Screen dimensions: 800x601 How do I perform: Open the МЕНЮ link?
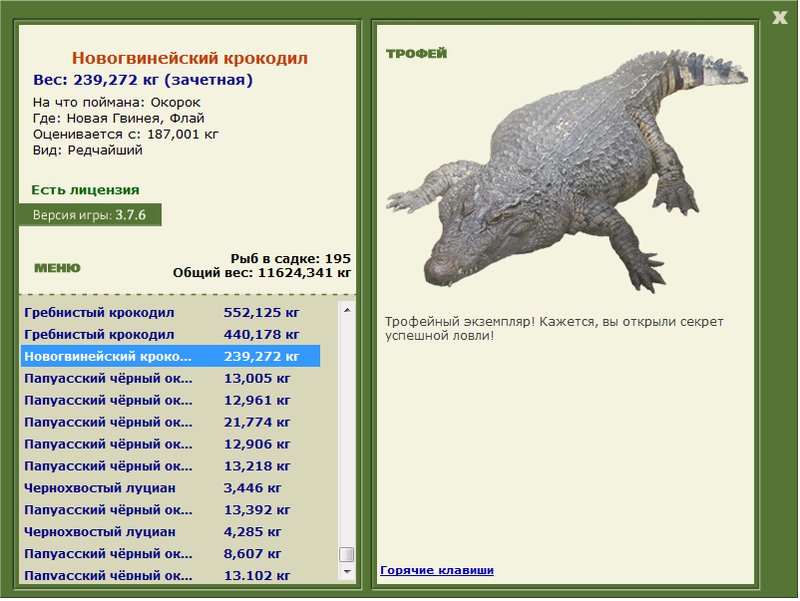pos(57,268)
